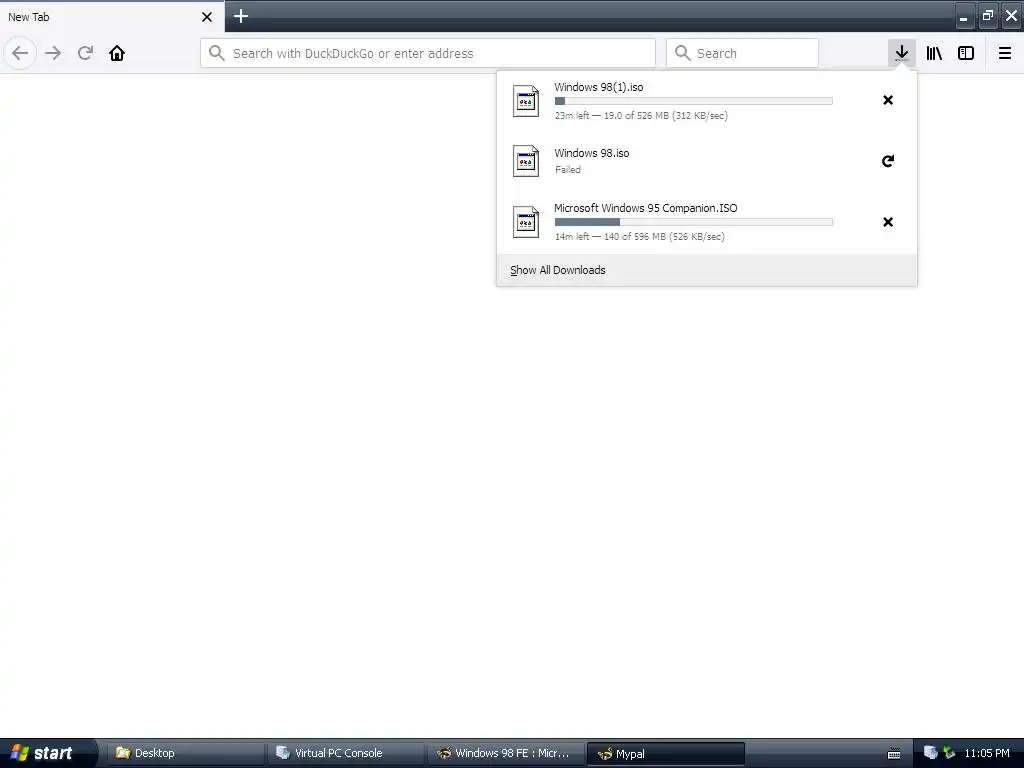Go back using the back arrow
This screenshot has width=1024, height=768.
tap(20, 53)
